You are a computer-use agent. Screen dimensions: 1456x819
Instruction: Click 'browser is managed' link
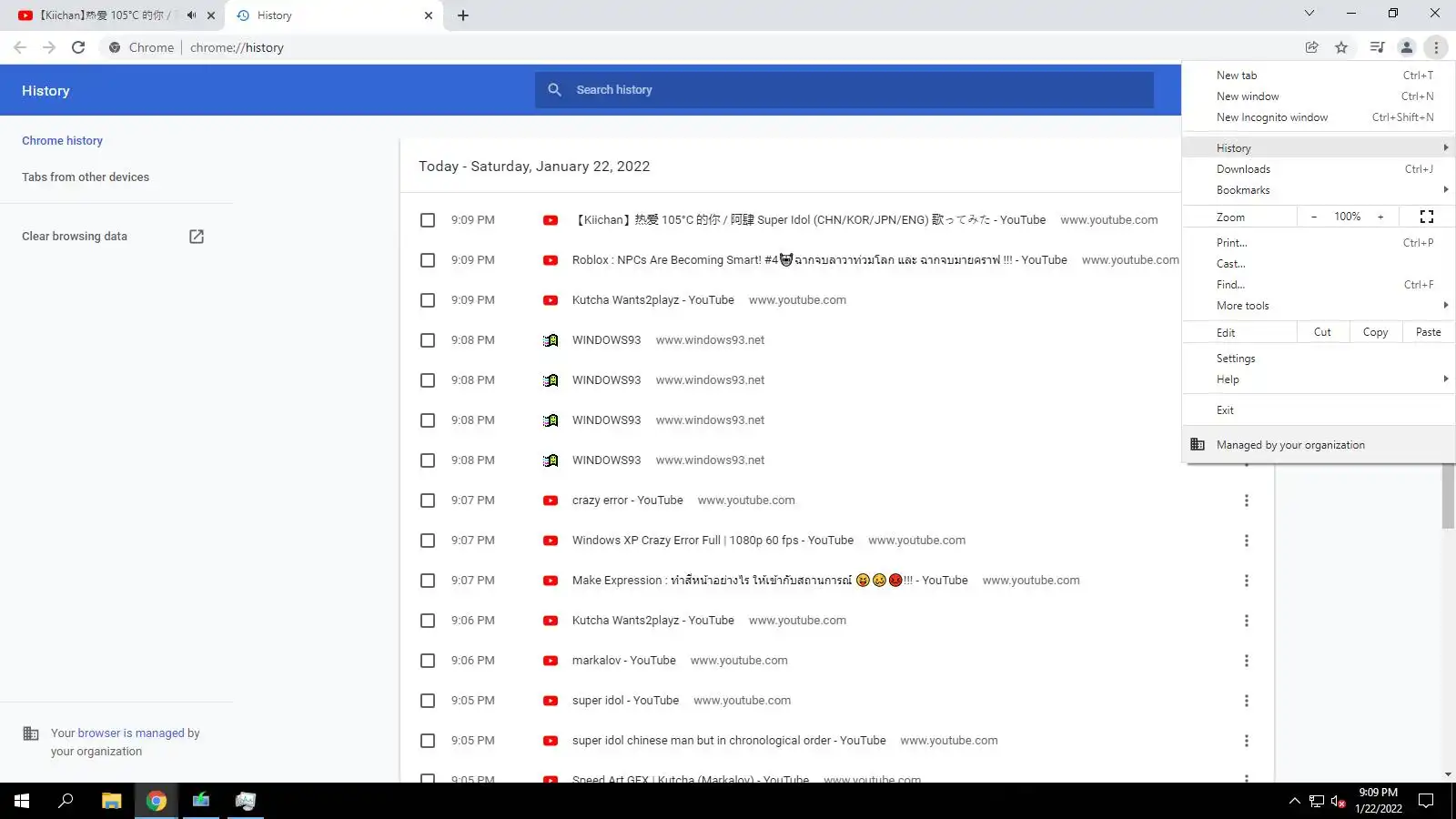tap(131, 733)
